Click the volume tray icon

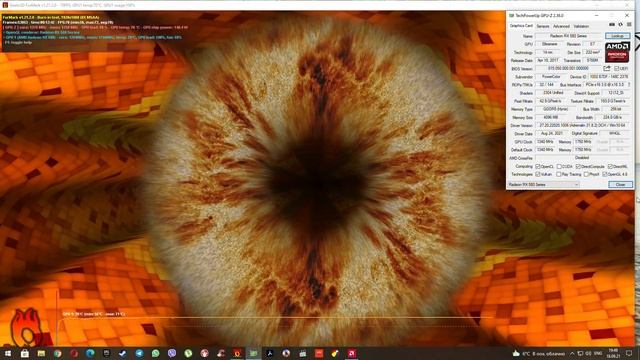point(589,353)
